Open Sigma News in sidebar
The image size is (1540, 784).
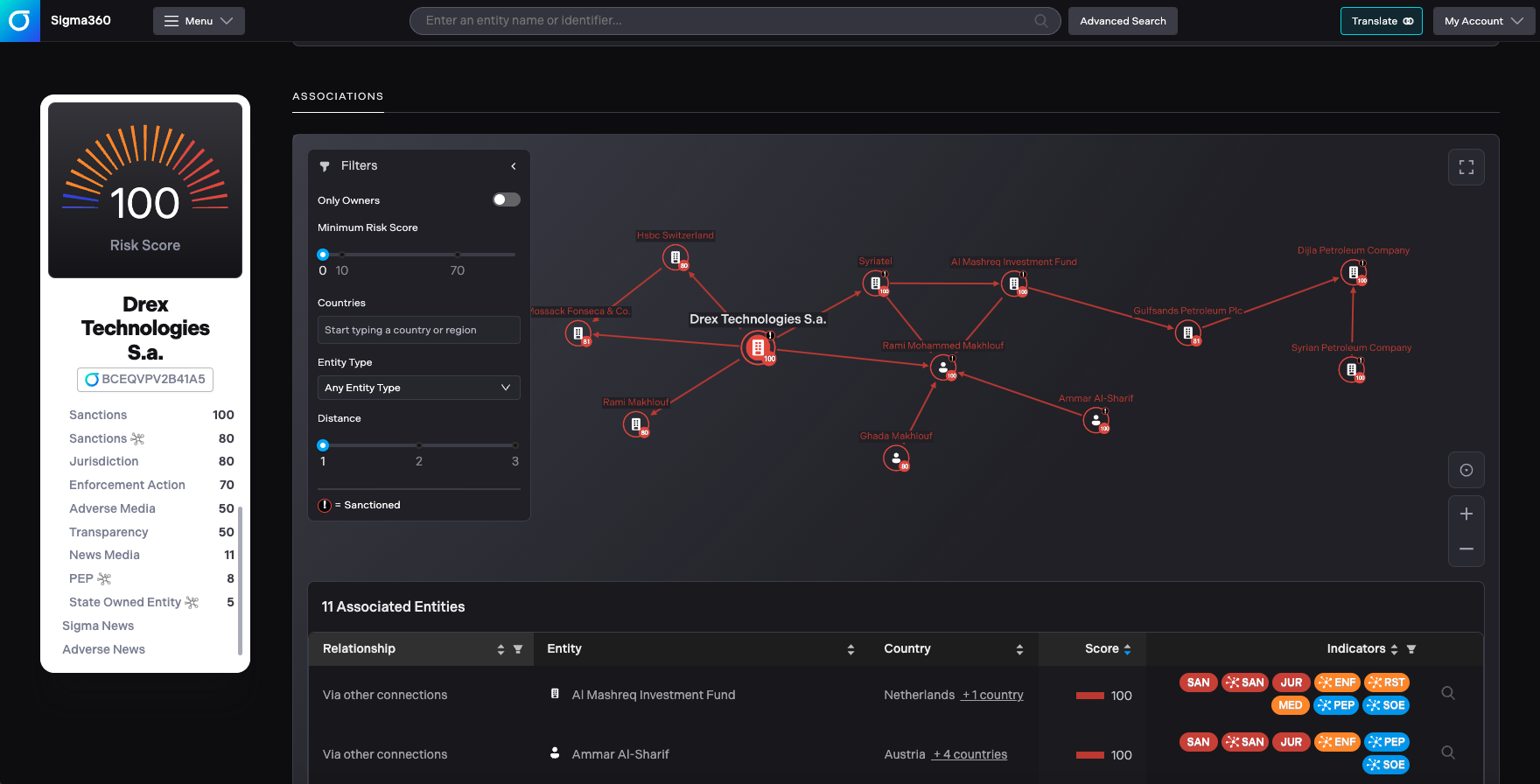98,626
